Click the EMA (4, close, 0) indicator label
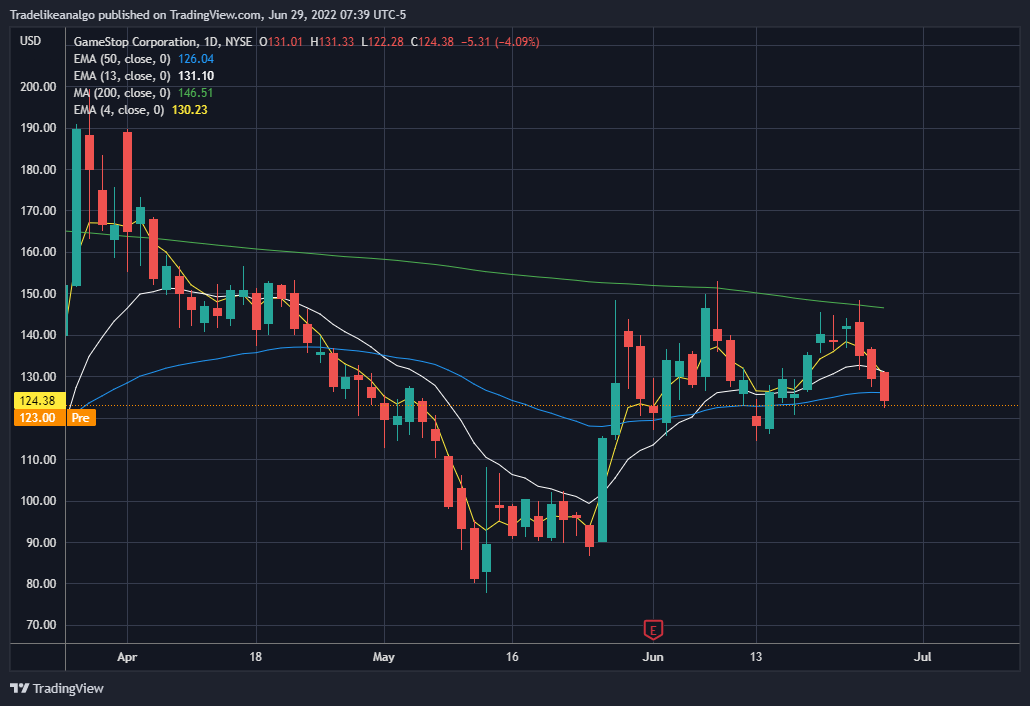Image resolution: width=1030 pixels, height=706 pixels. [119, 110]
